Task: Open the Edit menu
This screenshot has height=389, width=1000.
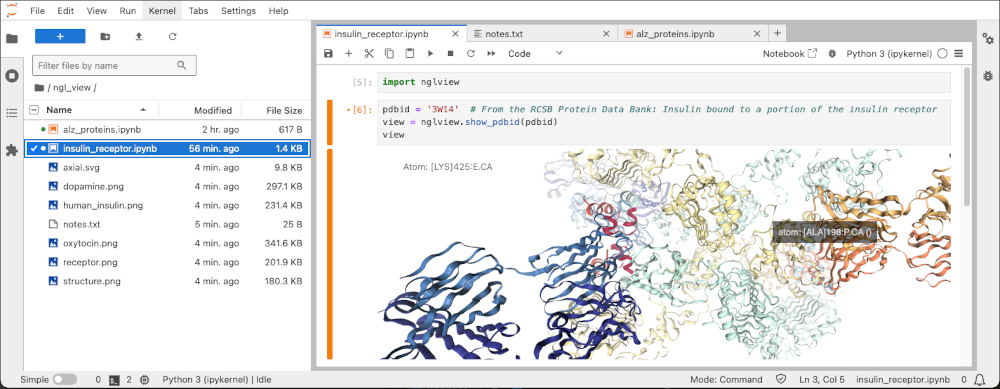Action: click(x=65, y=11)
